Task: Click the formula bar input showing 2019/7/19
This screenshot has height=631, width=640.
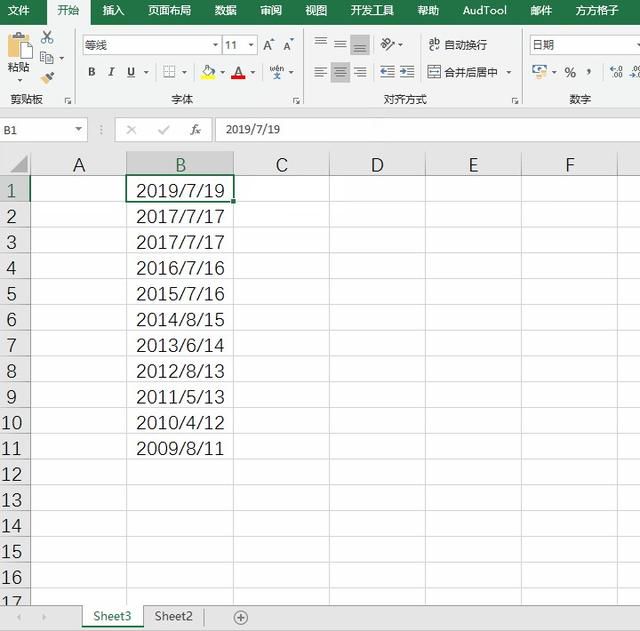Action: pos(427,129)
